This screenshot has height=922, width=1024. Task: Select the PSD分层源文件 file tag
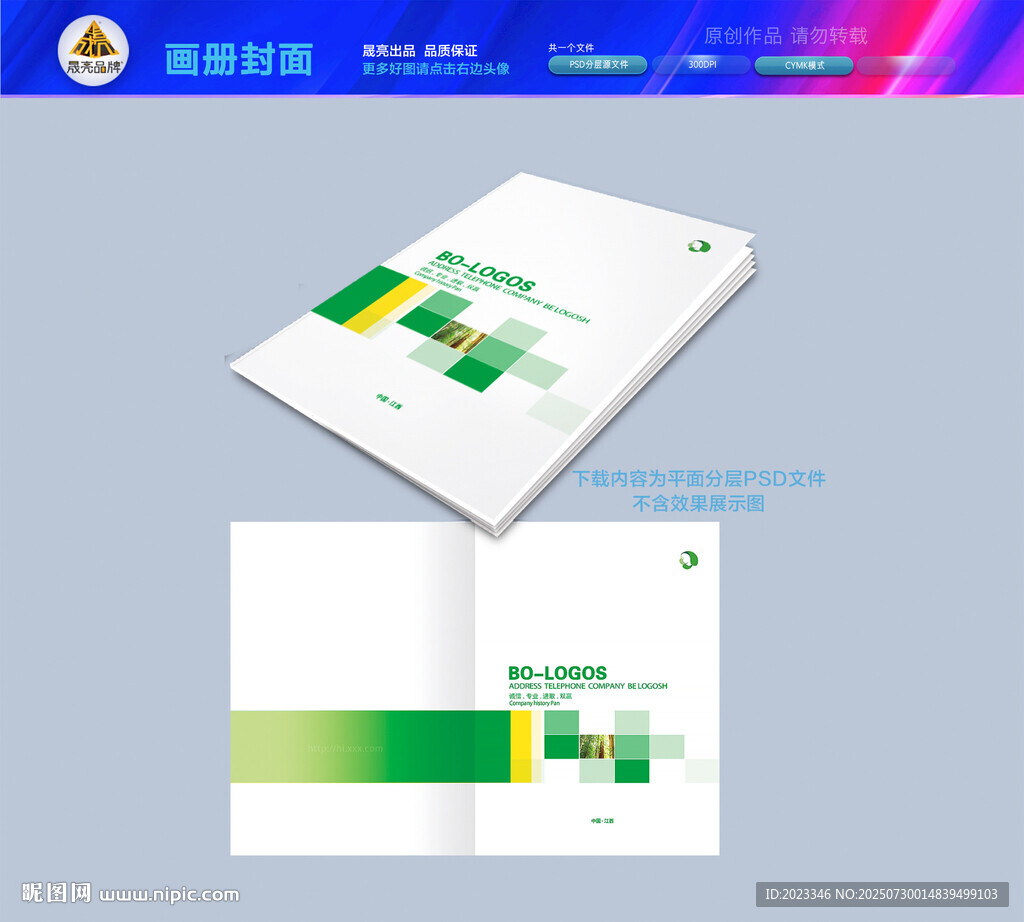point(597,64)
